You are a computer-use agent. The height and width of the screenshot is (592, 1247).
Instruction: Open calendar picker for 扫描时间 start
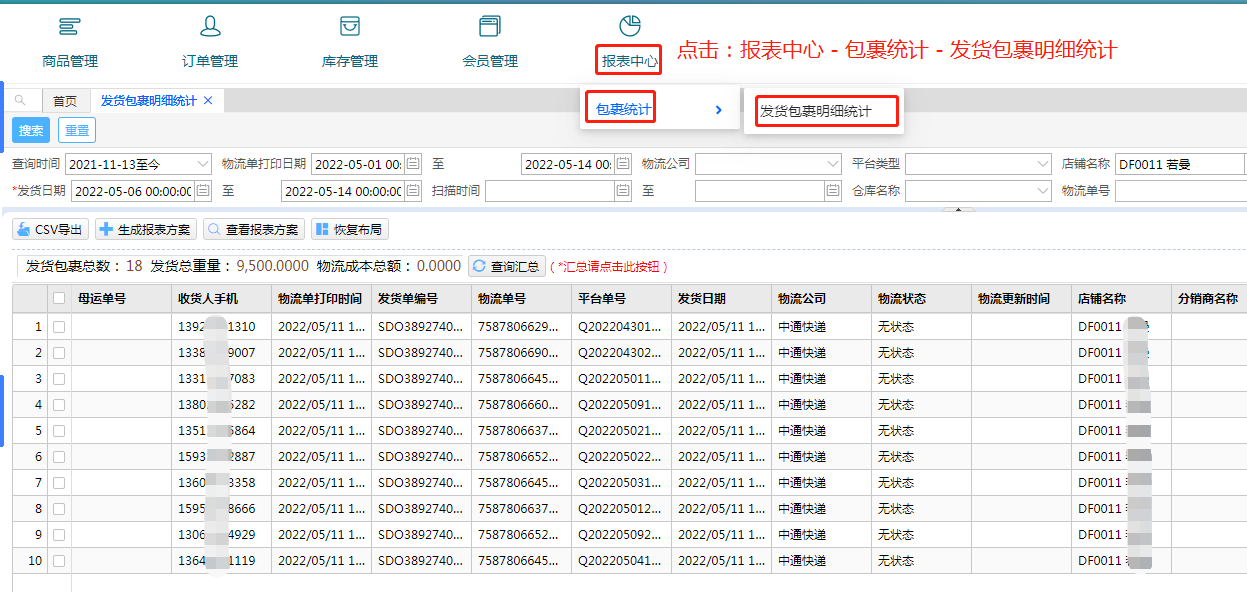coord(623,191)
